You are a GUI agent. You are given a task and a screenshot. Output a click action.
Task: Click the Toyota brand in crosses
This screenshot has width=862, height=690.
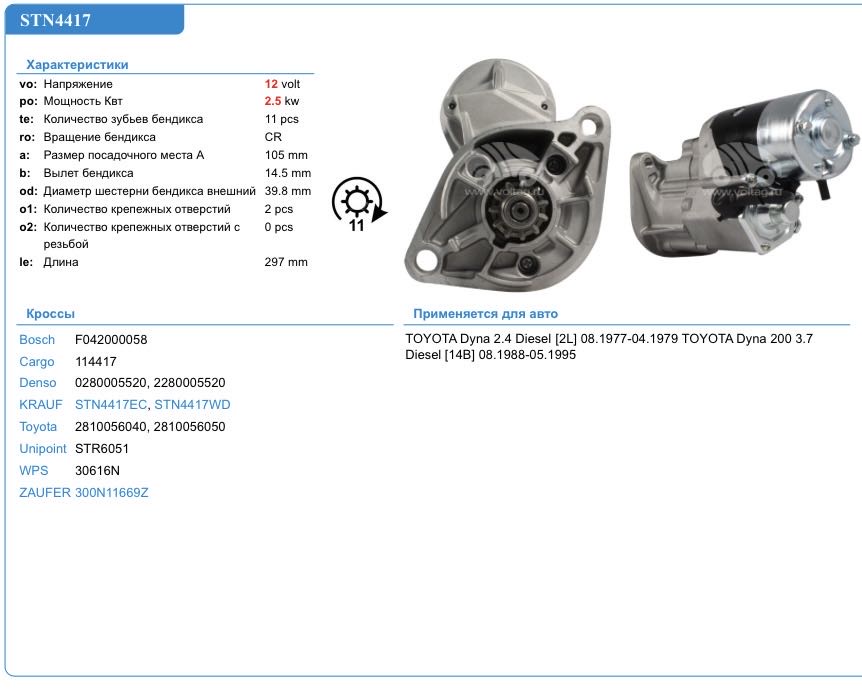pos(38,427)
